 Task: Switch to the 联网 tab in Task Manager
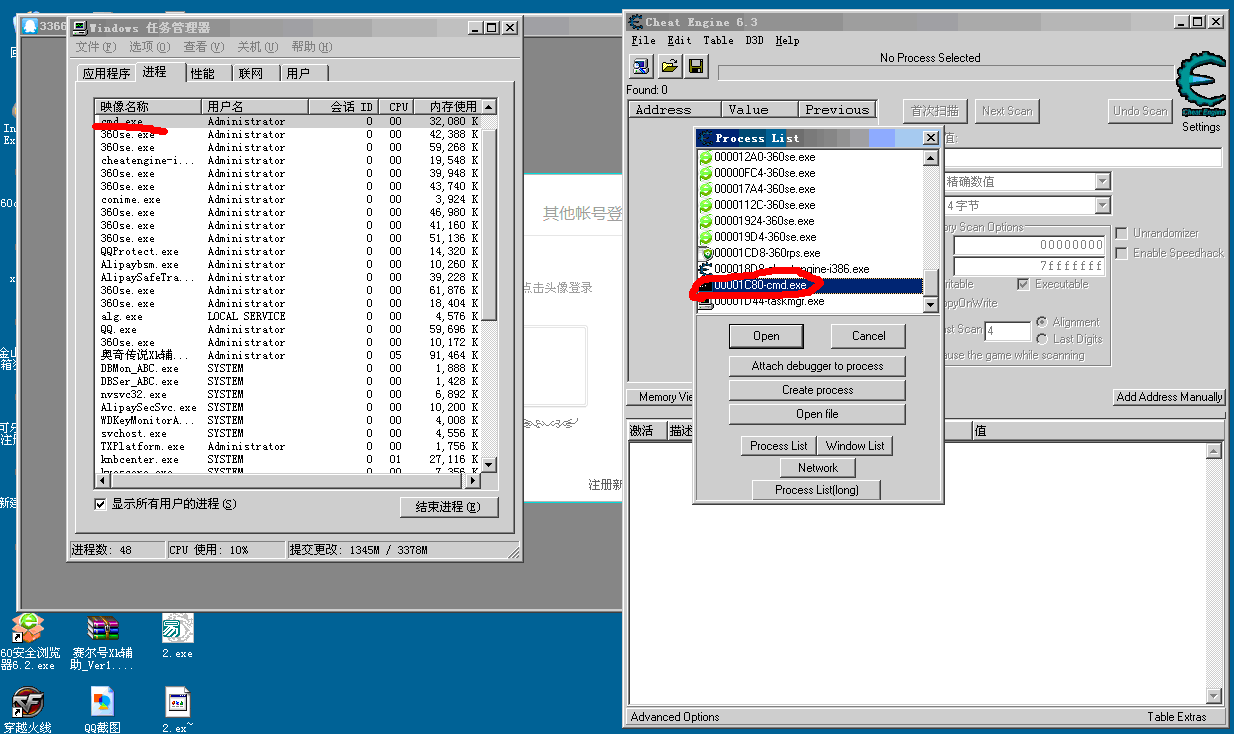(x=251, y=73)
